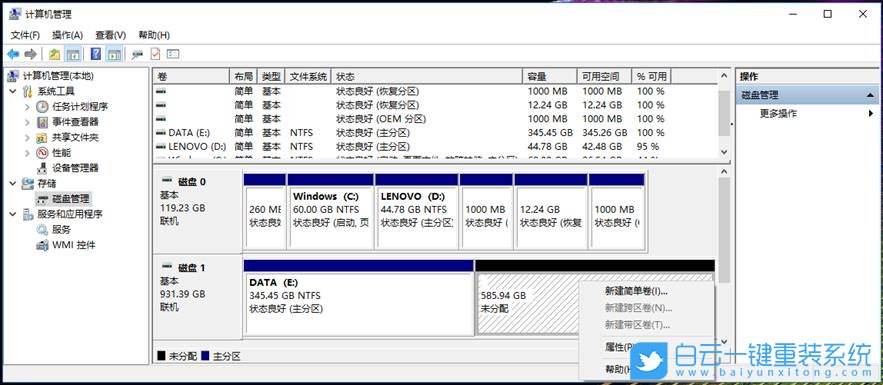Click the disk view scroll up arrow
The width and height of the screenshot is (883, 385).
[724, 172]
